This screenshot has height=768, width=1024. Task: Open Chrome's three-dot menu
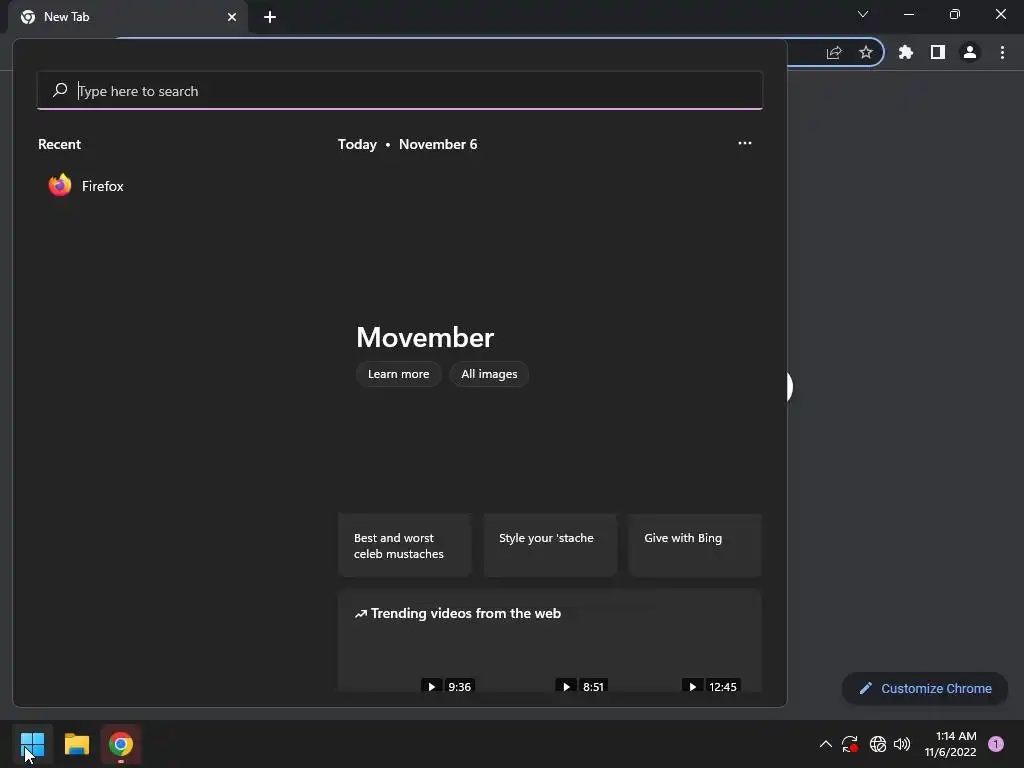pyautogui.click(x=1002, y=52)
